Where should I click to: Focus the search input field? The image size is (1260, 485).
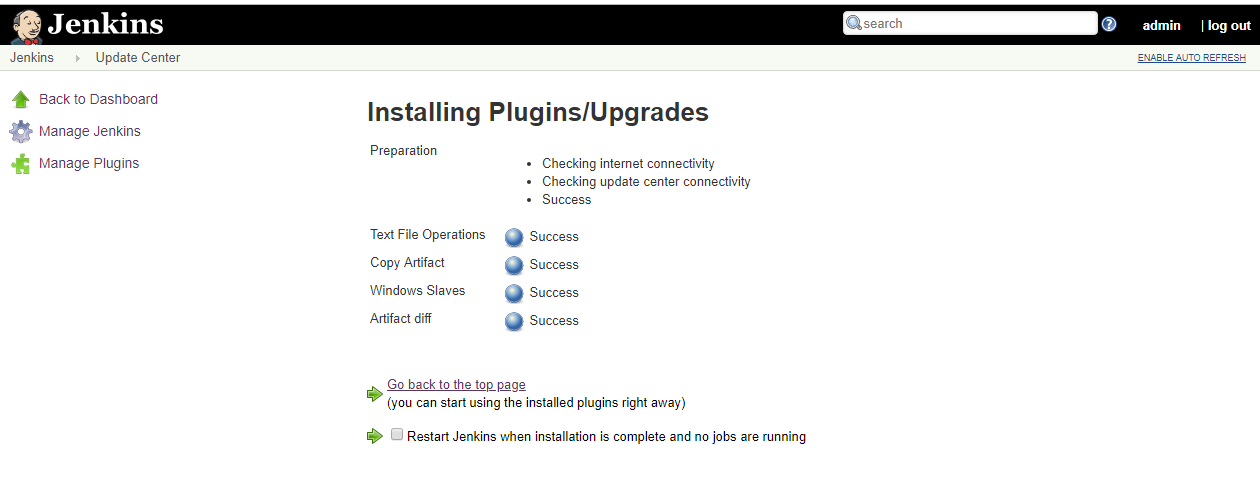(970, 23)
